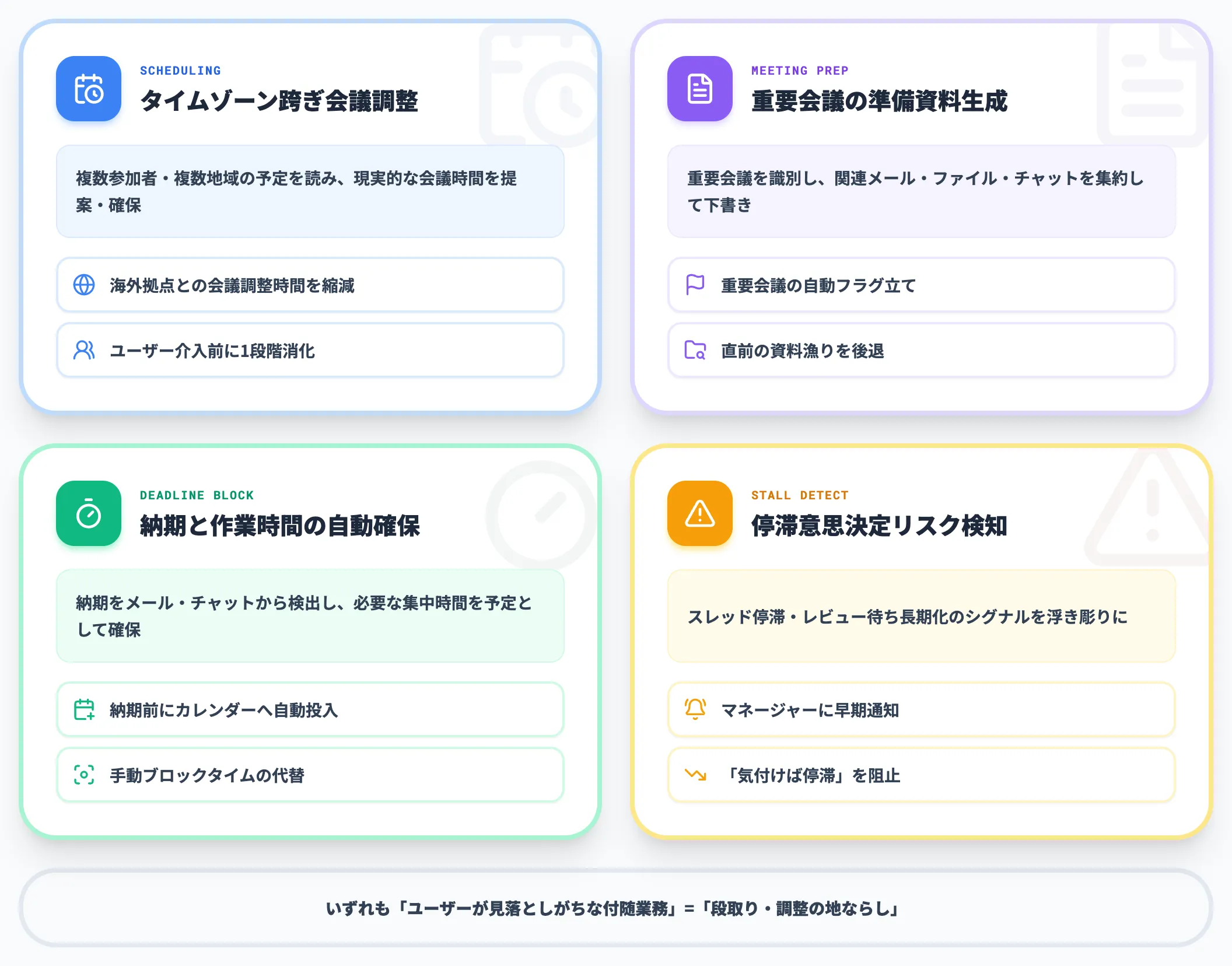
Task: Select the 納期前にカレンダーへ自動投入 row
Action: click(x=310, y=710)
